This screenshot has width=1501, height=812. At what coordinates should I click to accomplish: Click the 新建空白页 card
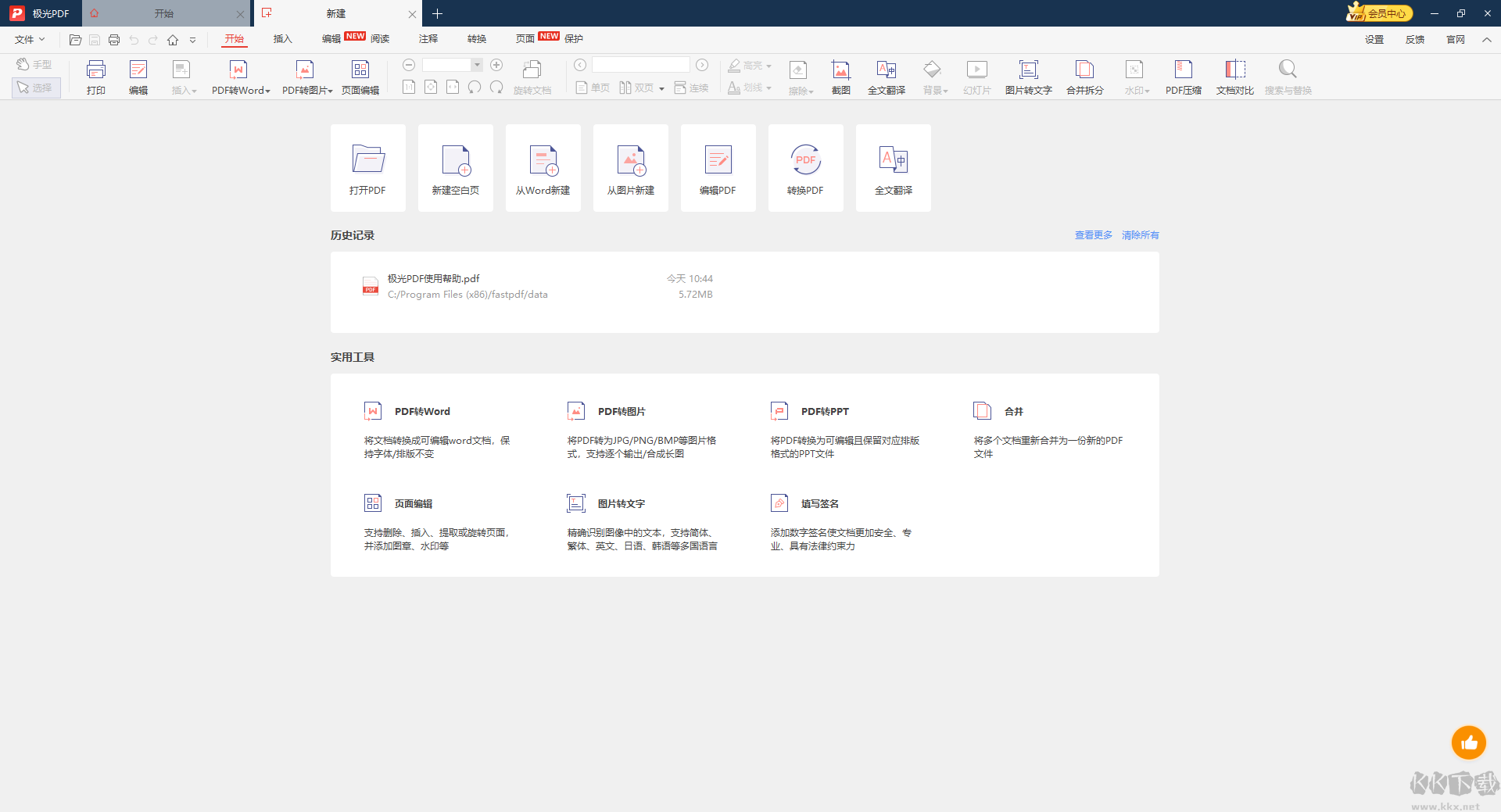pyautogui.click(x=456, y=168)
